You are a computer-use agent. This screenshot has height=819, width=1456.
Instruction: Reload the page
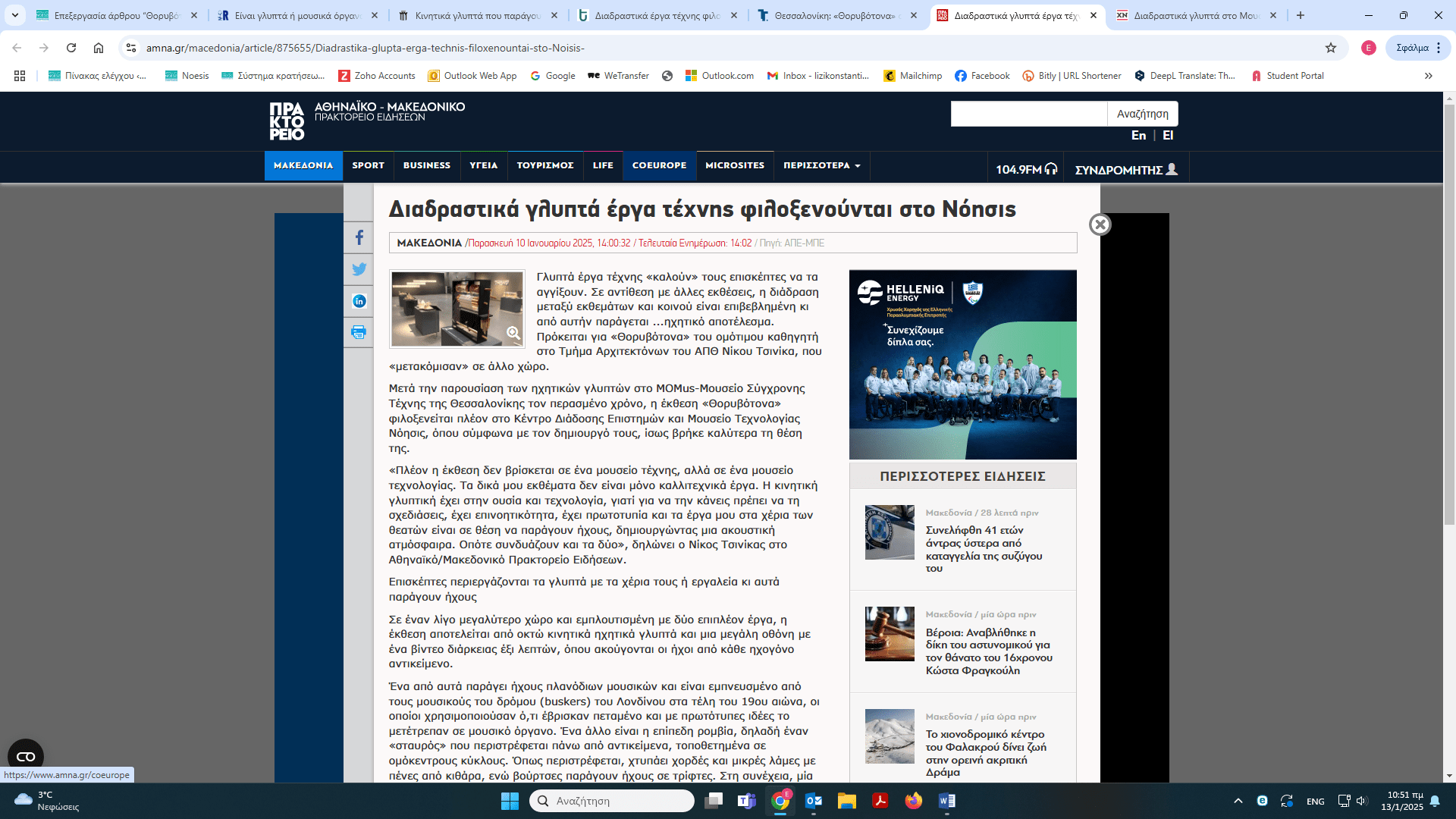point(71,48)
